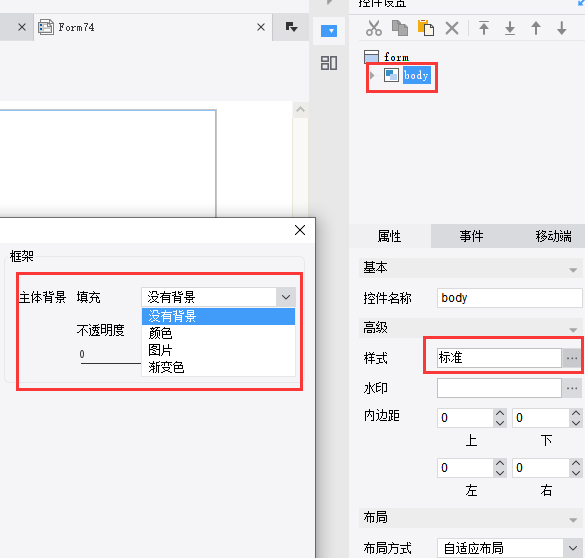
Task: Open the 样式 ellipsis button
Action: point(572,358)
